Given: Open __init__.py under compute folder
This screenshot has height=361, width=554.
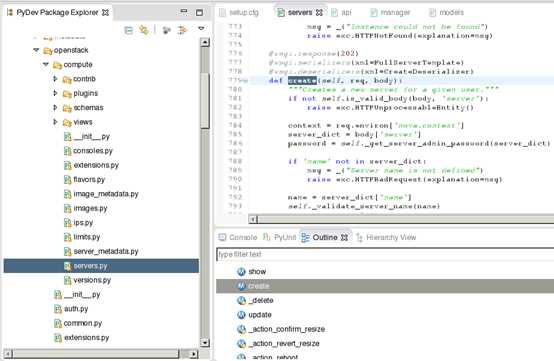Looking at the screenshot, I should click(x=87, y=137).
